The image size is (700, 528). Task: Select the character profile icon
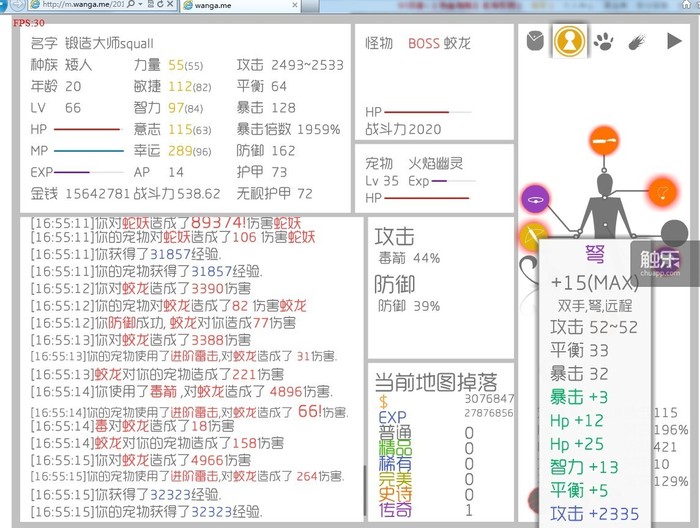pos(569,41)
